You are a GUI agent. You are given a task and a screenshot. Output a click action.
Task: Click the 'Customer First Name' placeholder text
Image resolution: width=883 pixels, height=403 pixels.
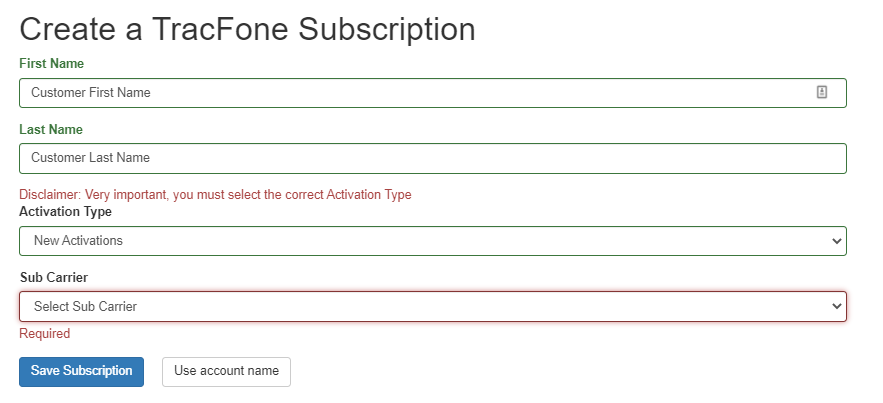point(90,93)
